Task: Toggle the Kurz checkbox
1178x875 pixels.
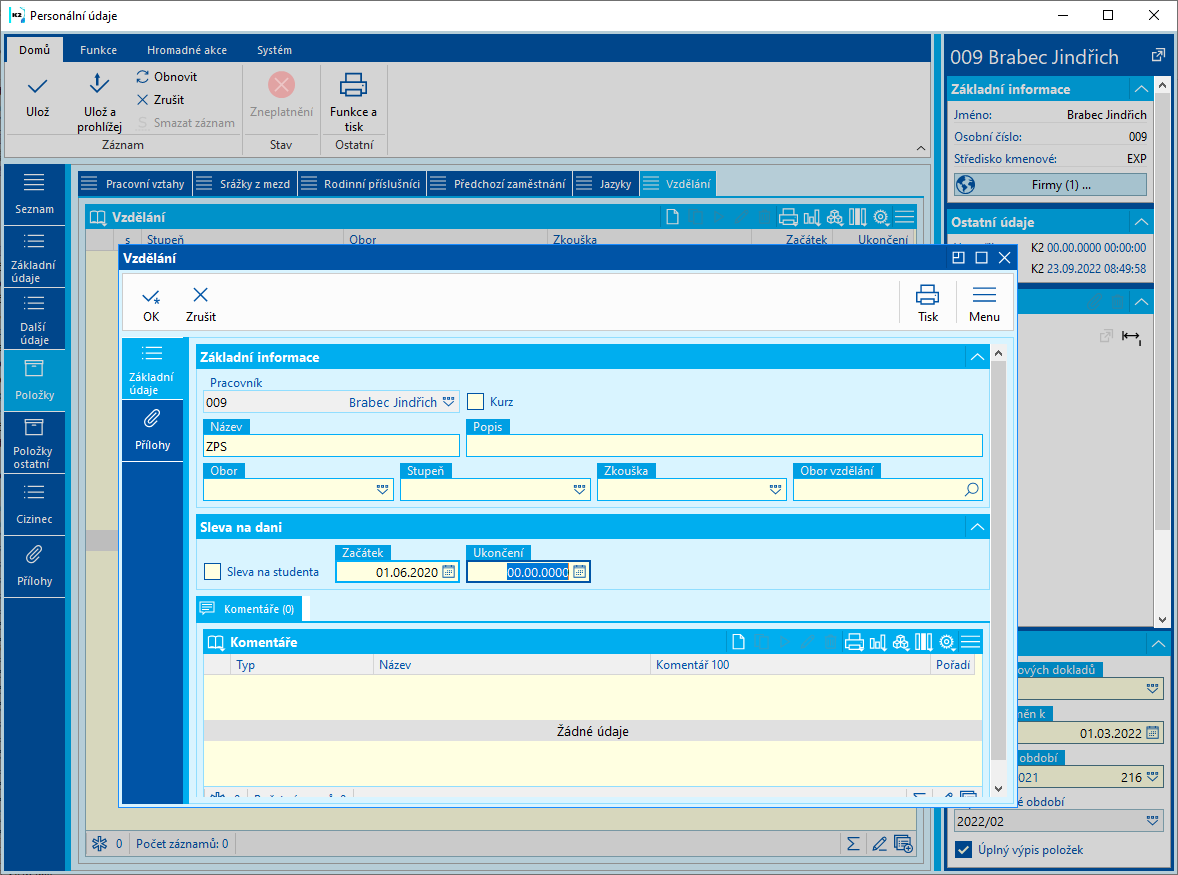Action: click(x=475, y=402)
